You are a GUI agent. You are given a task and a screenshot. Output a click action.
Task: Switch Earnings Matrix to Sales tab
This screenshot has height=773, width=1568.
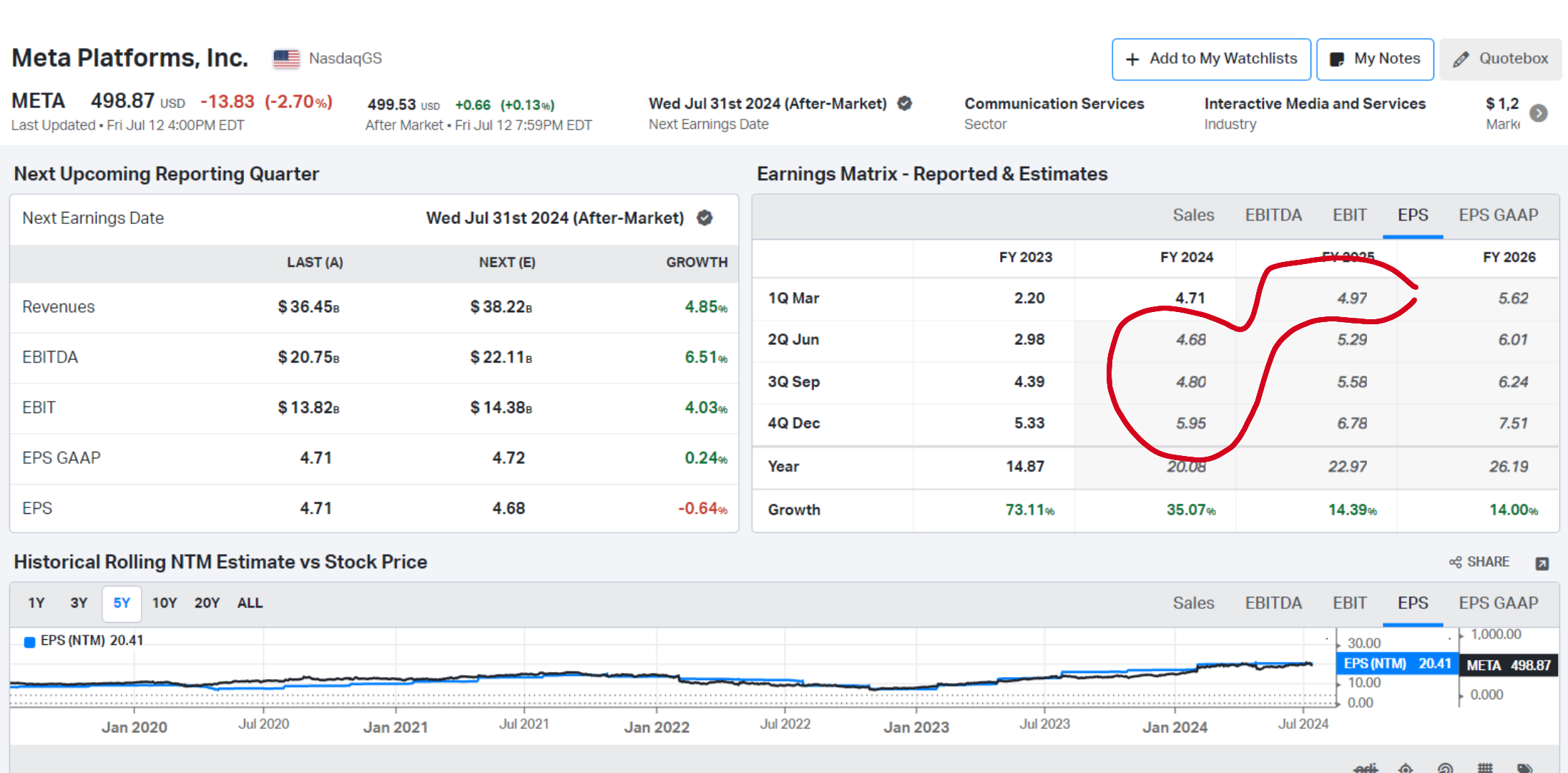pos(1193,215)
